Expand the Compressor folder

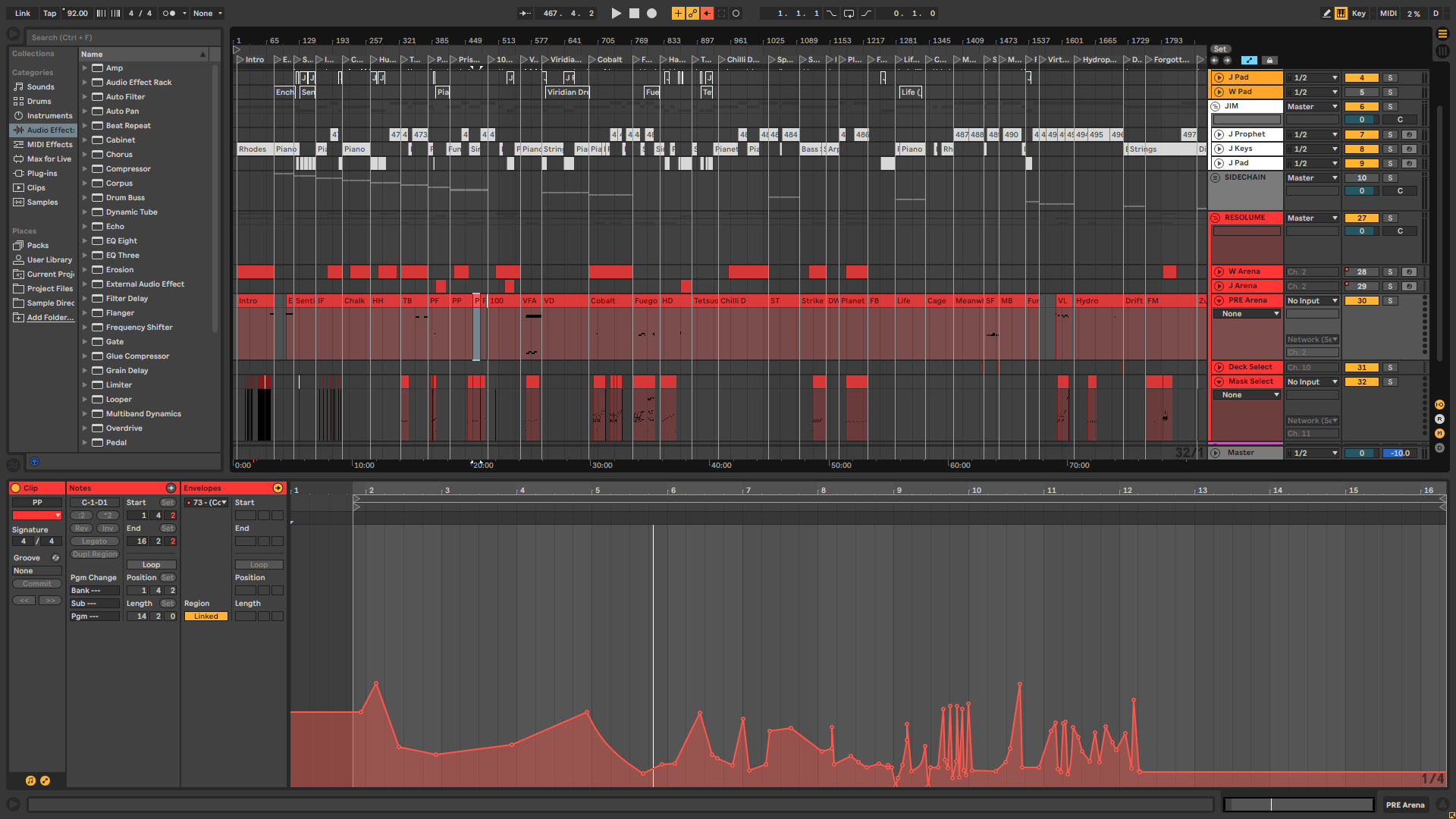point(85,169)
